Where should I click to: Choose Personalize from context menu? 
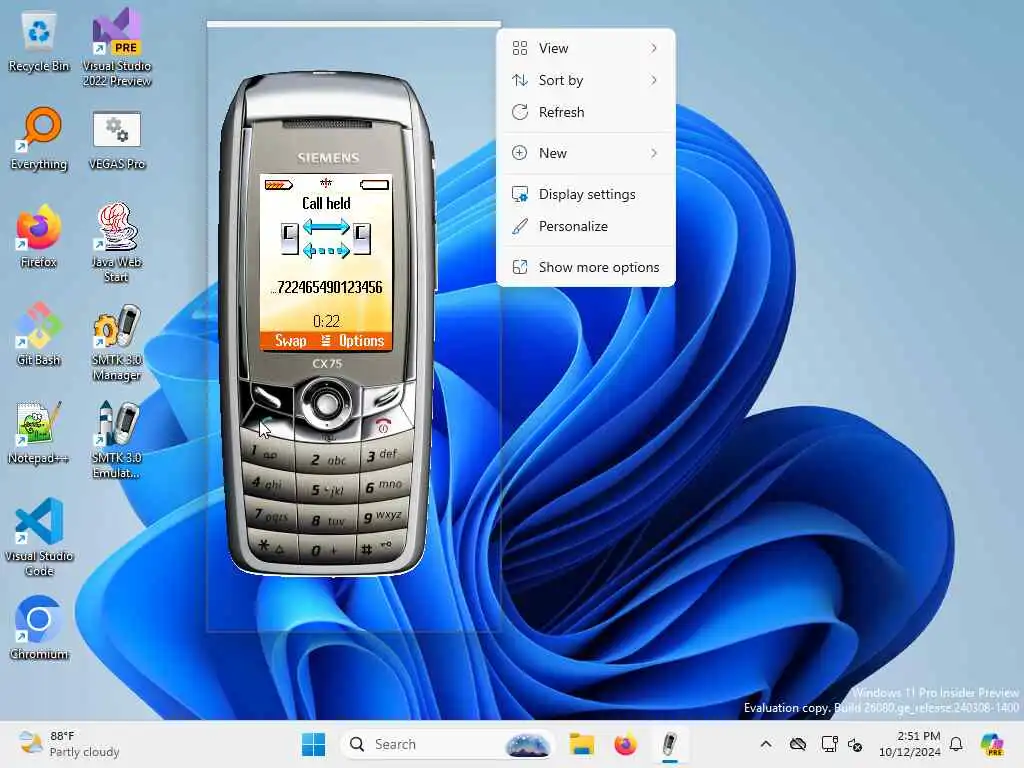(585, 227)
